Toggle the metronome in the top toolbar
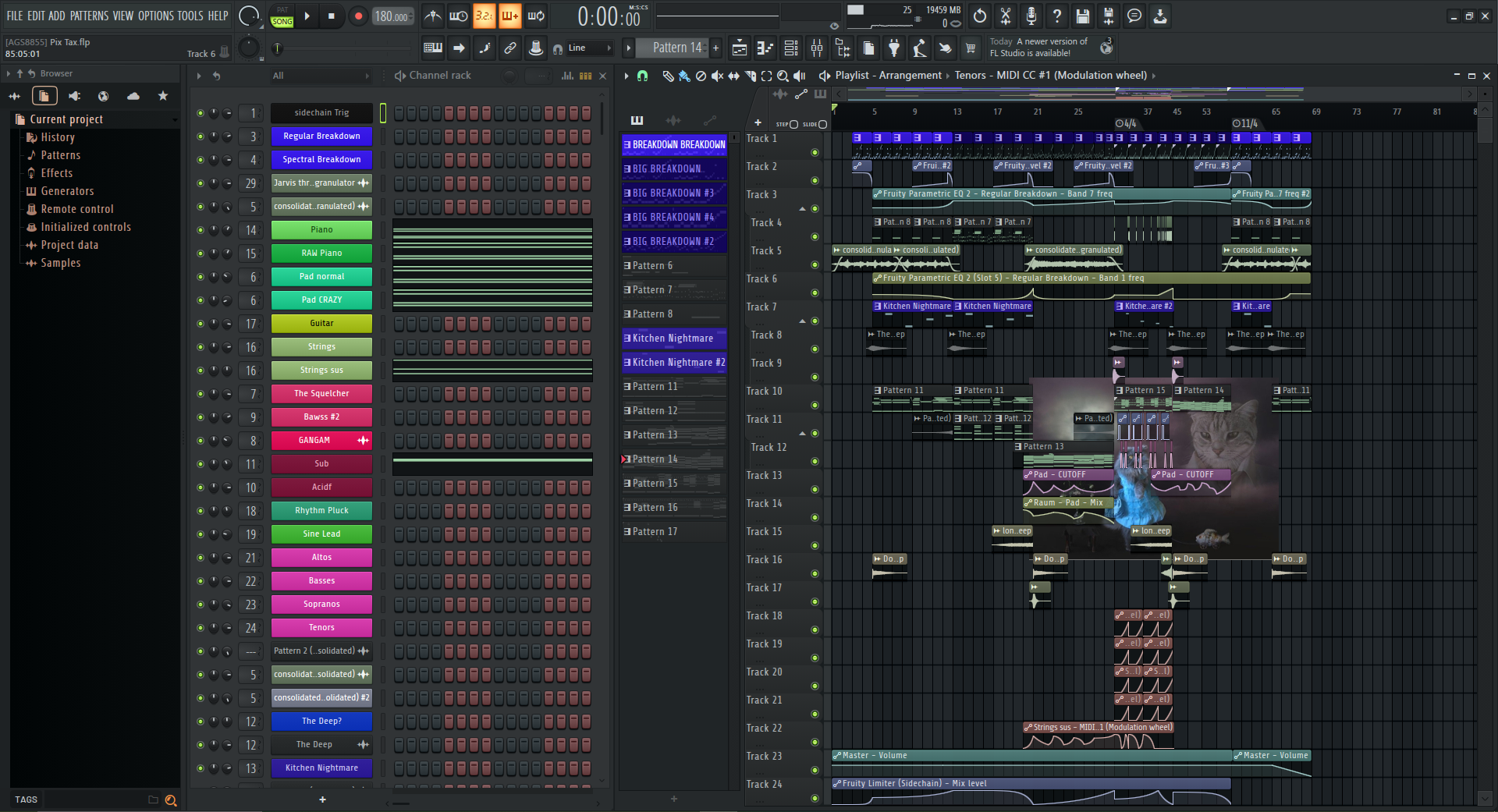This screenshot has width=1498, height=812. click(x=433, y=16)
